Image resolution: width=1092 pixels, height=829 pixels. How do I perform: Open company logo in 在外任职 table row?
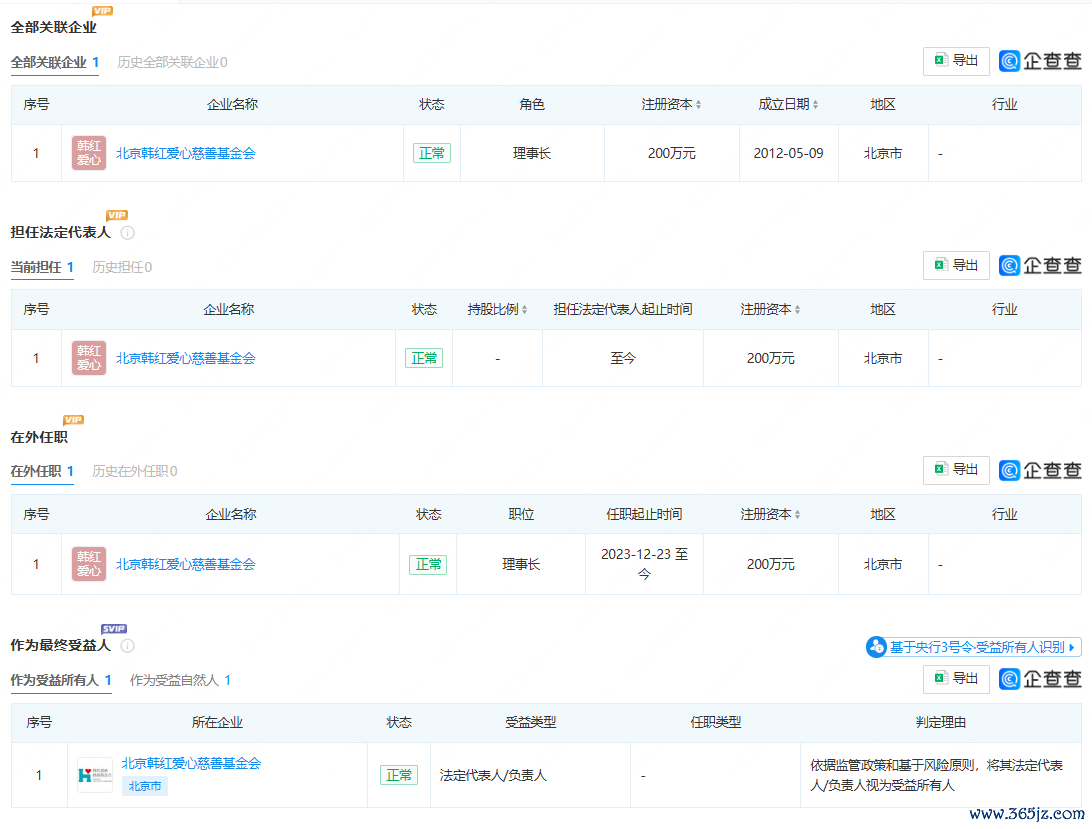click(88, 564)
